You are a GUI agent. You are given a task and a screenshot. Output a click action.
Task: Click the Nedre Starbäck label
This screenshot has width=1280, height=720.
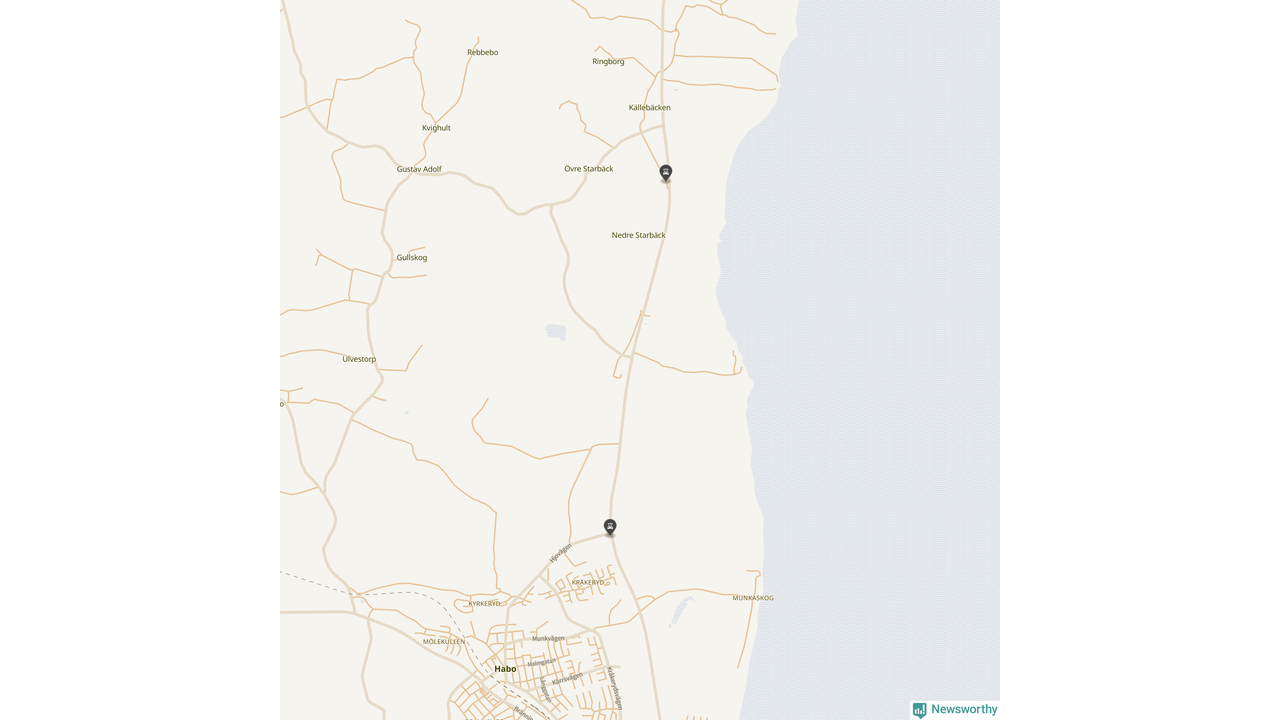point(638,235)
